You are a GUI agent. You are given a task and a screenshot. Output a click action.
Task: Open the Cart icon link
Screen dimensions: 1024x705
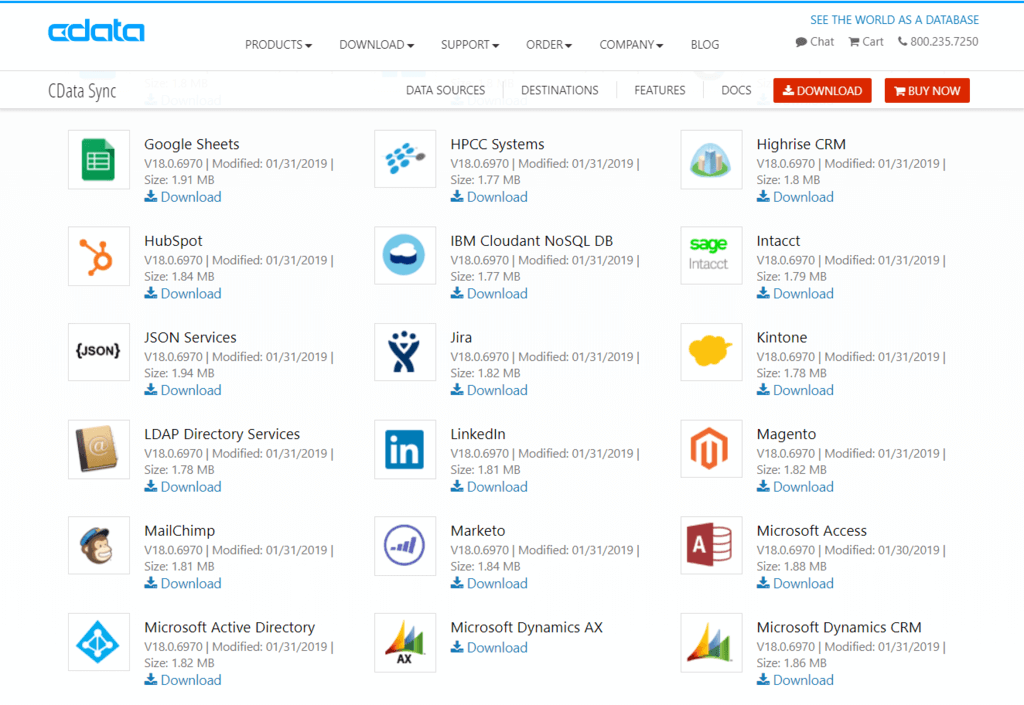click(x=866, y=42)
